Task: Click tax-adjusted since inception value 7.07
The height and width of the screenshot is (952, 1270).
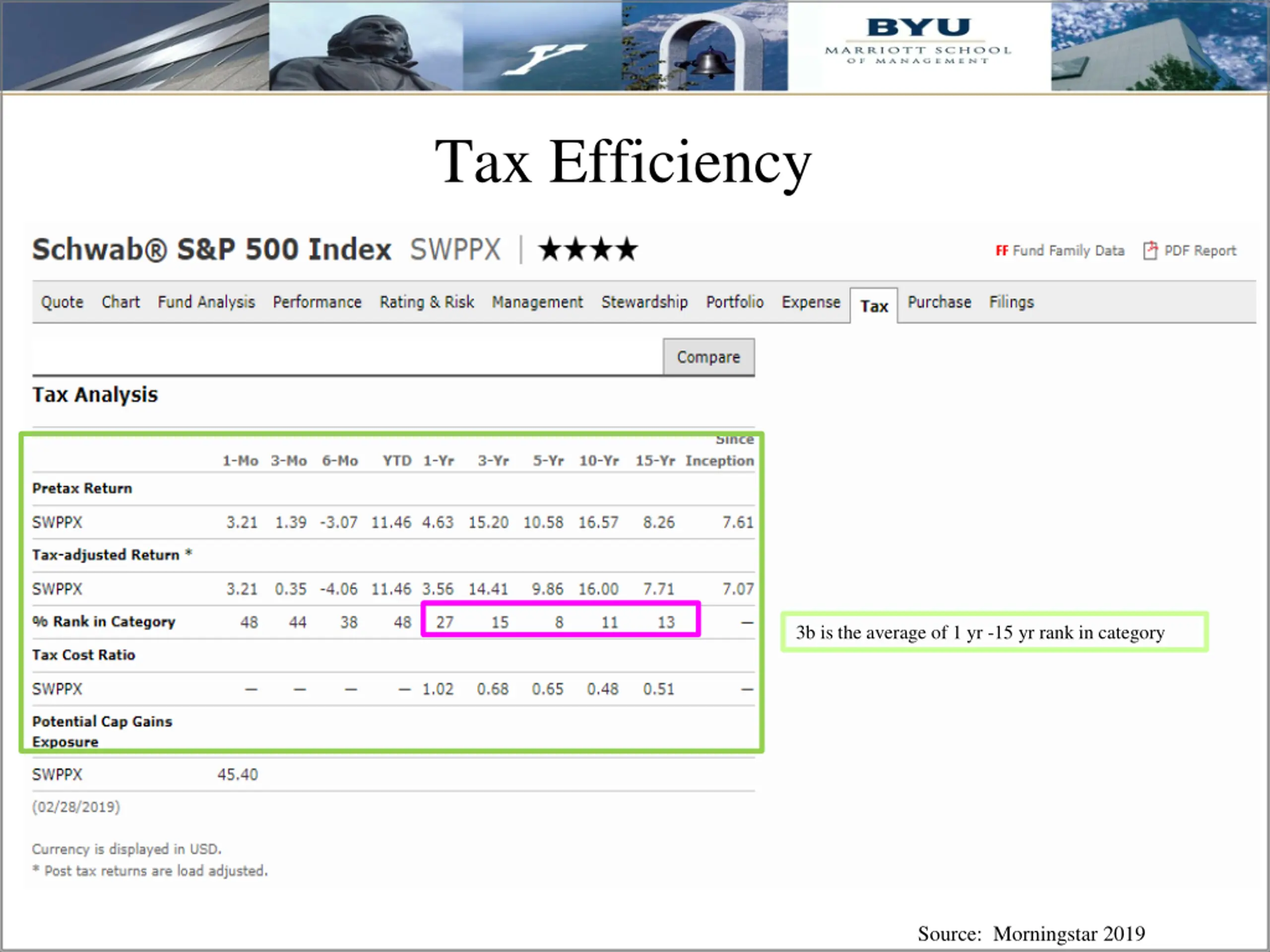Action: tap(738, 590)
